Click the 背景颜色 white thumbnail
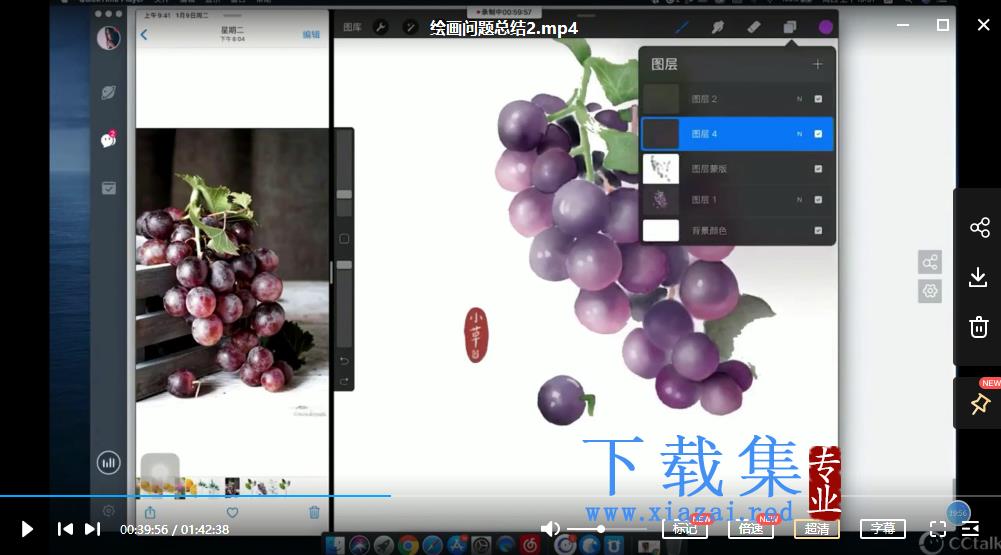1001x555 pixels. pyautogui.click(x=661, y=230)
